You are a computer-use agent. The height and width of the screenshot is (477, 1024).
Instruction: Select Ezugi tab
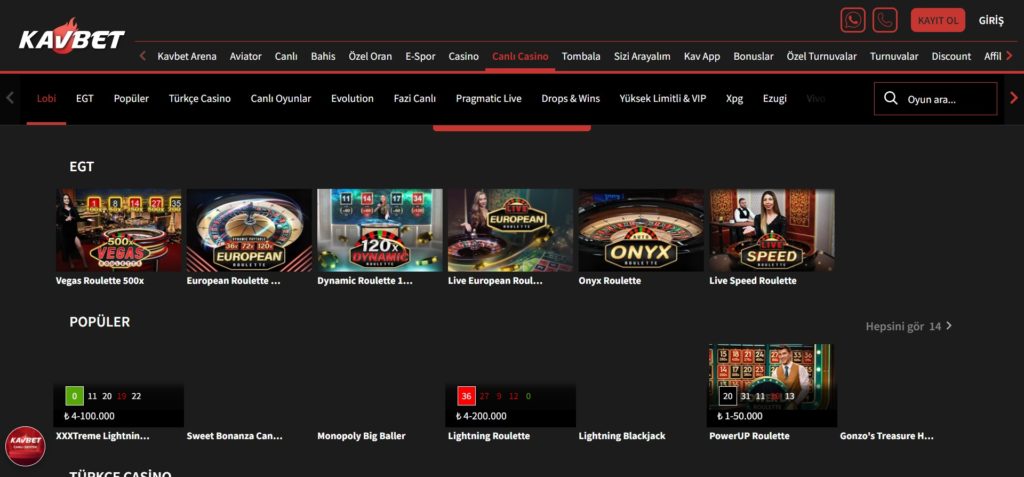[775, 99]
